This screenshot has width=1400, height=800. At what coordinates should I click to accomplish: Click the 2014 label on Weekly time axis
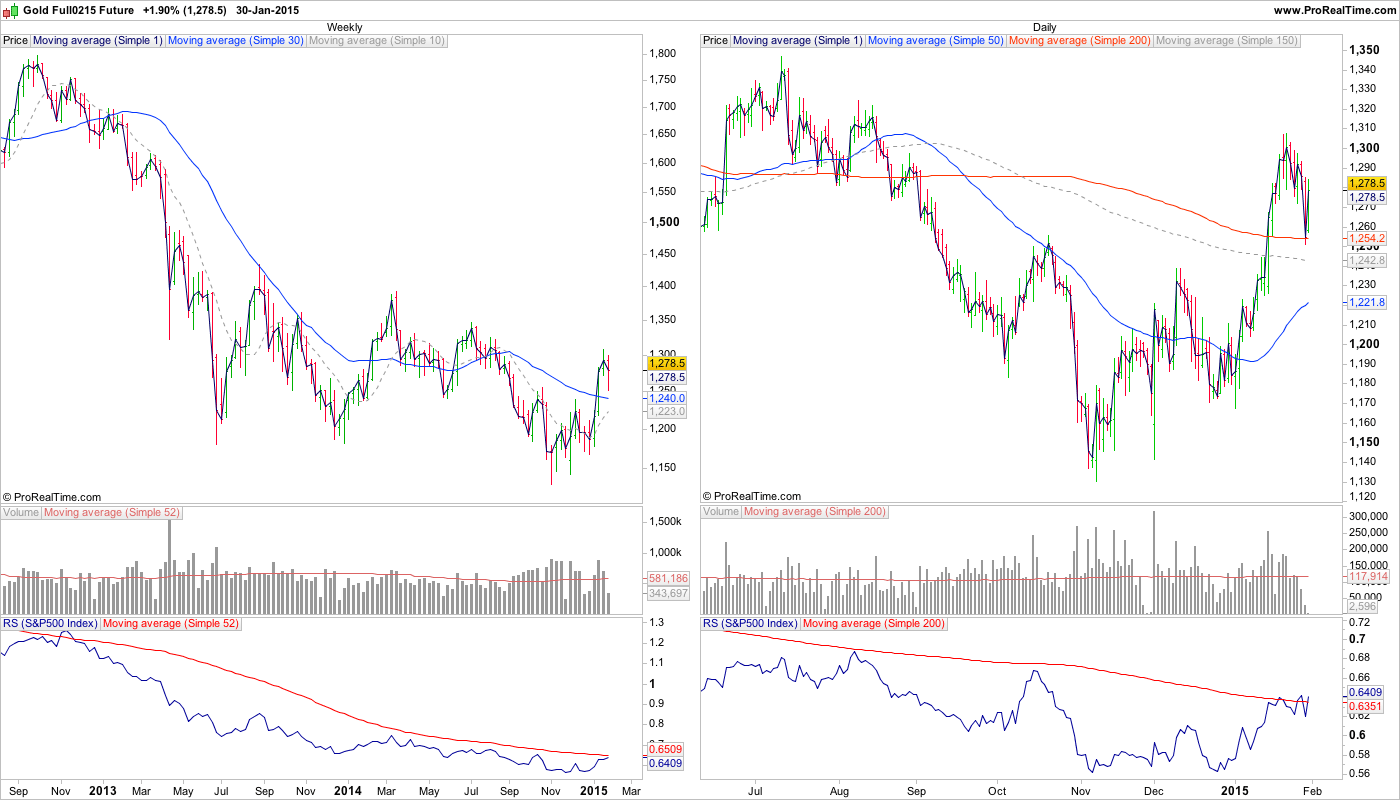coord(347,790)
